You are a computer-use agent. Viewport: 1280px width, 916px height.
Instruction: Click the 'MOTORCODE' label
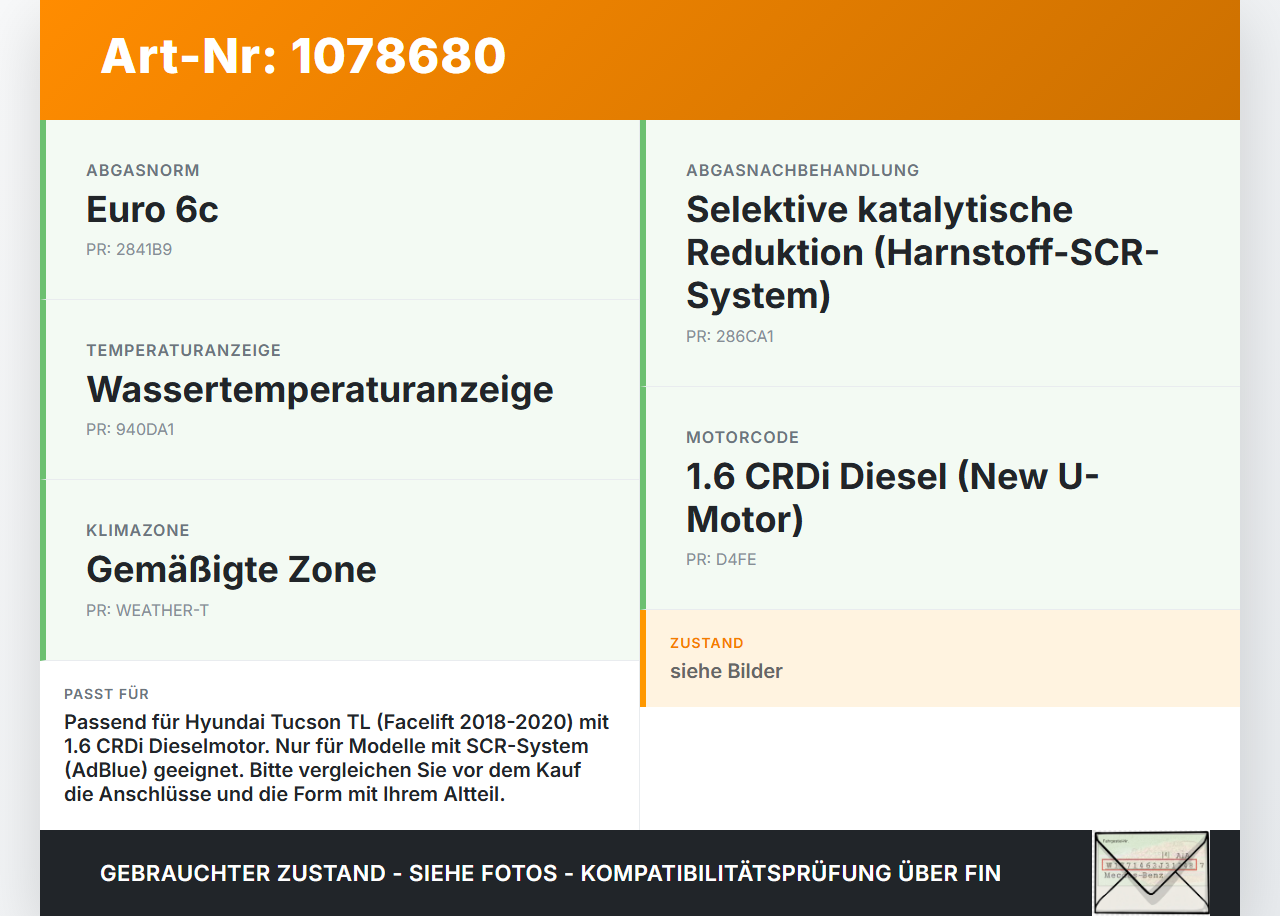click(x=743, y=437)
